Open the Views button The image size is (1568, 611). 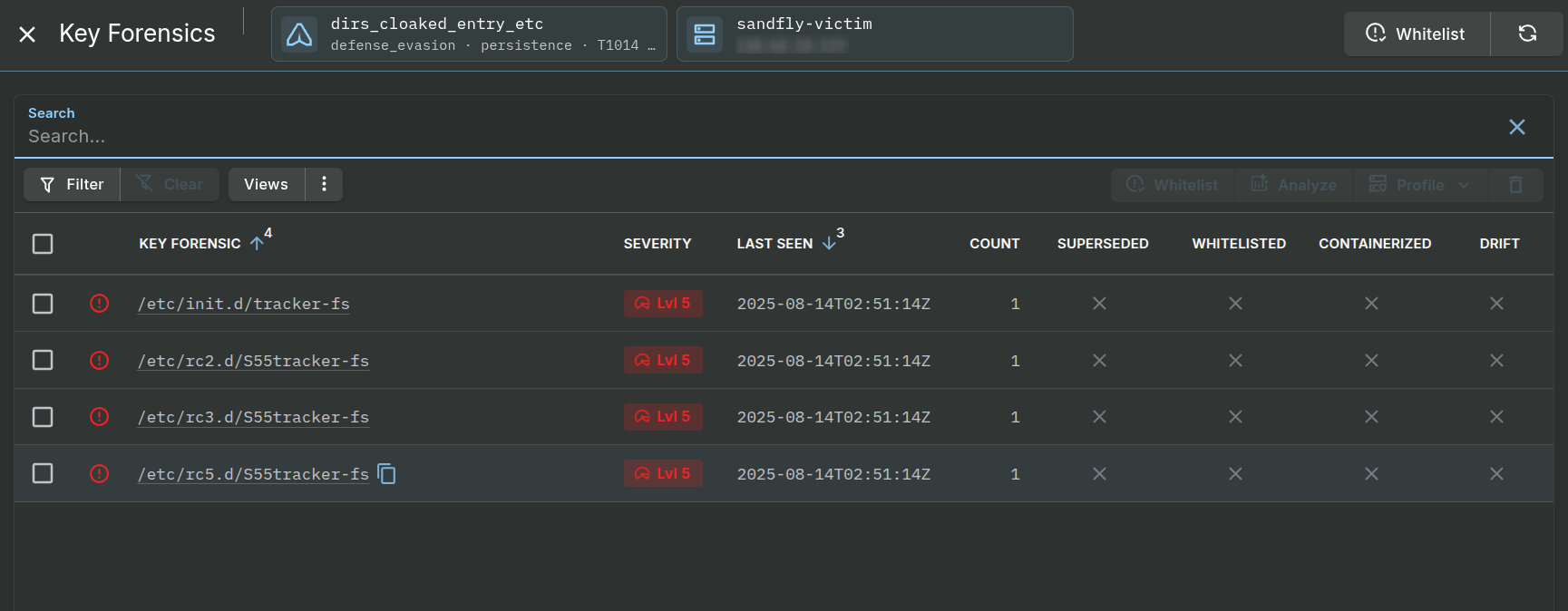click(266, 184)
